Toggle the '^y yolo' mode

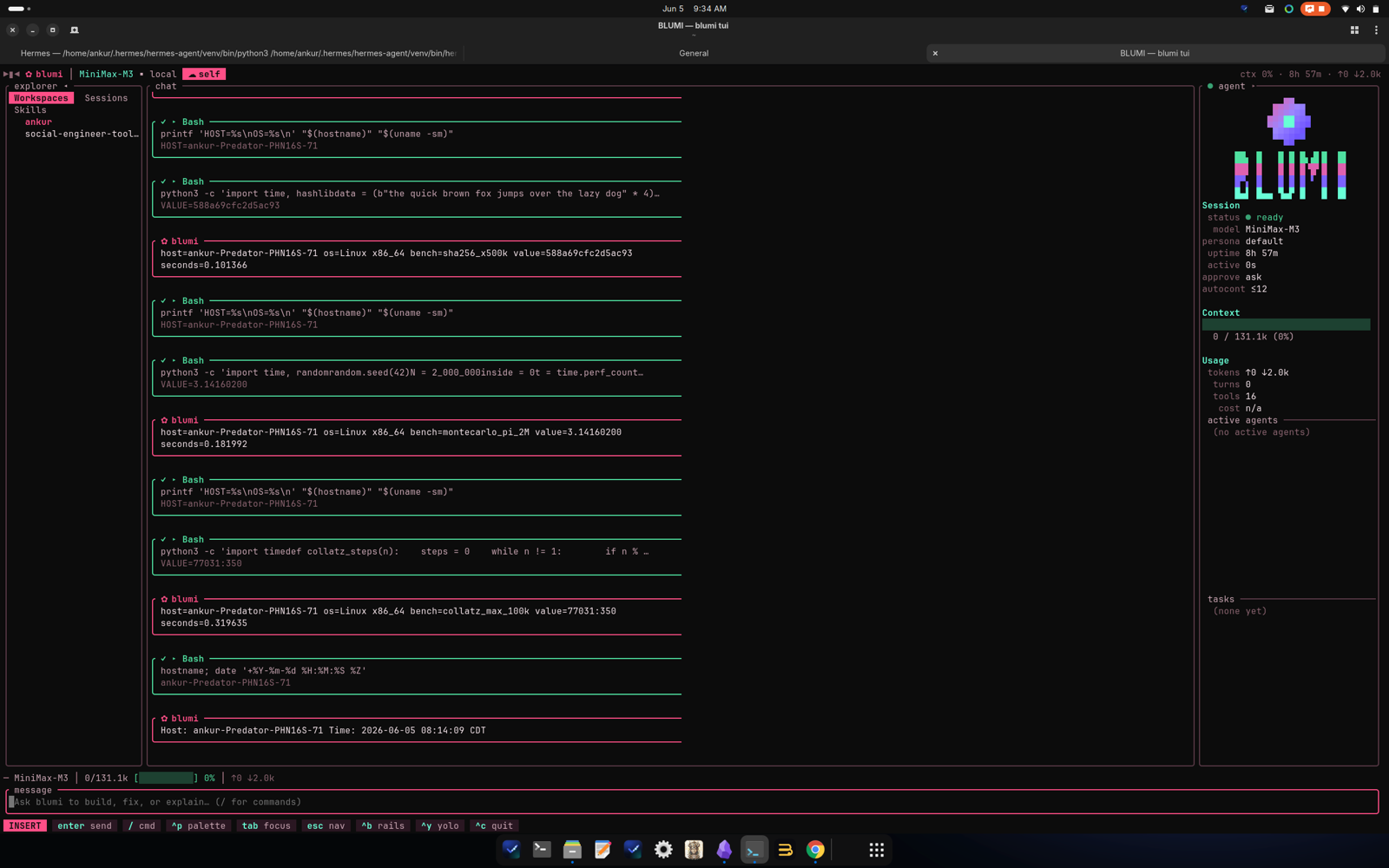[440, 826]
